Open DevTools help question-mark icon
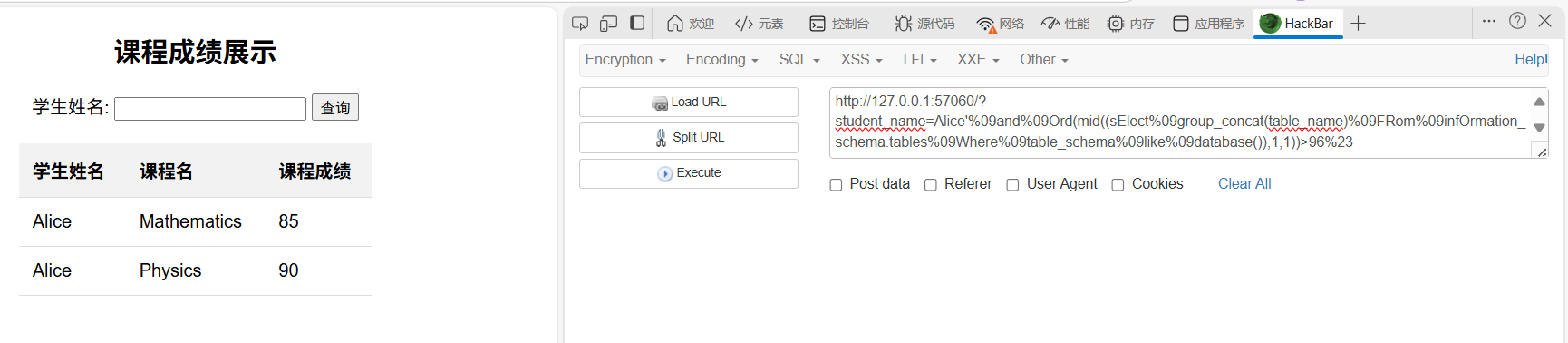The width and height of the screenshot is (1568, 343). tap(1517, 21)
